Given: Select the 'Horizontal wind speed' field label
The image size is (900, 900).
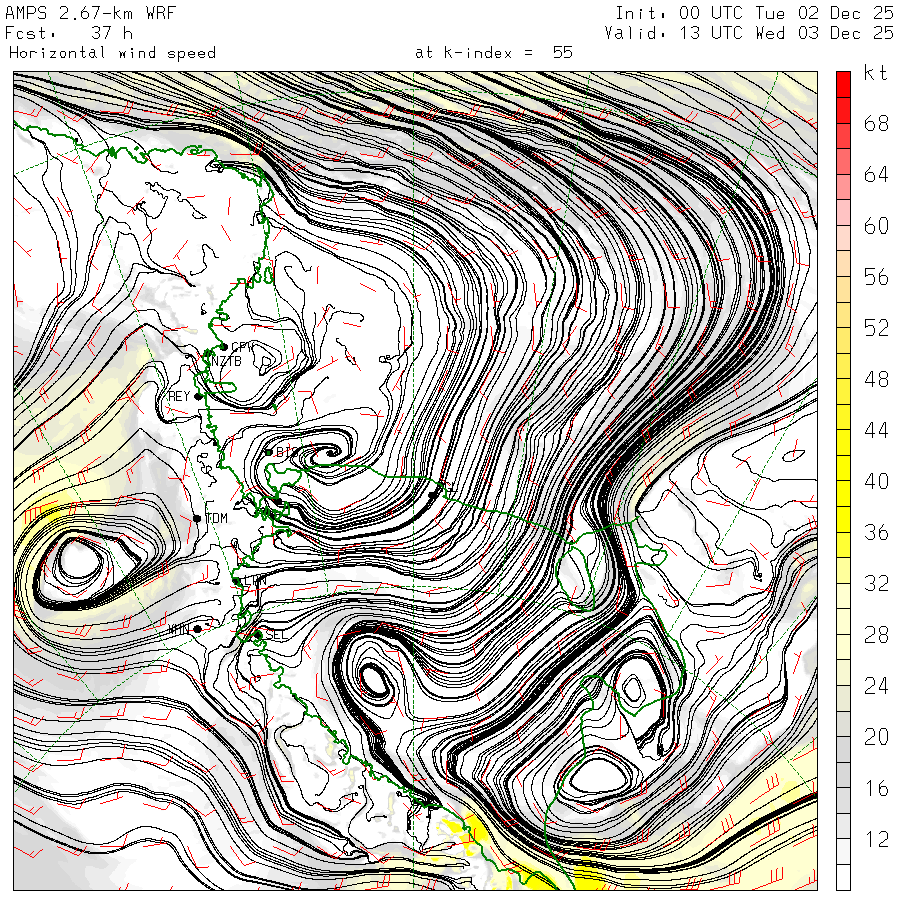Looking at the screenshot, I should pos(112,53).
